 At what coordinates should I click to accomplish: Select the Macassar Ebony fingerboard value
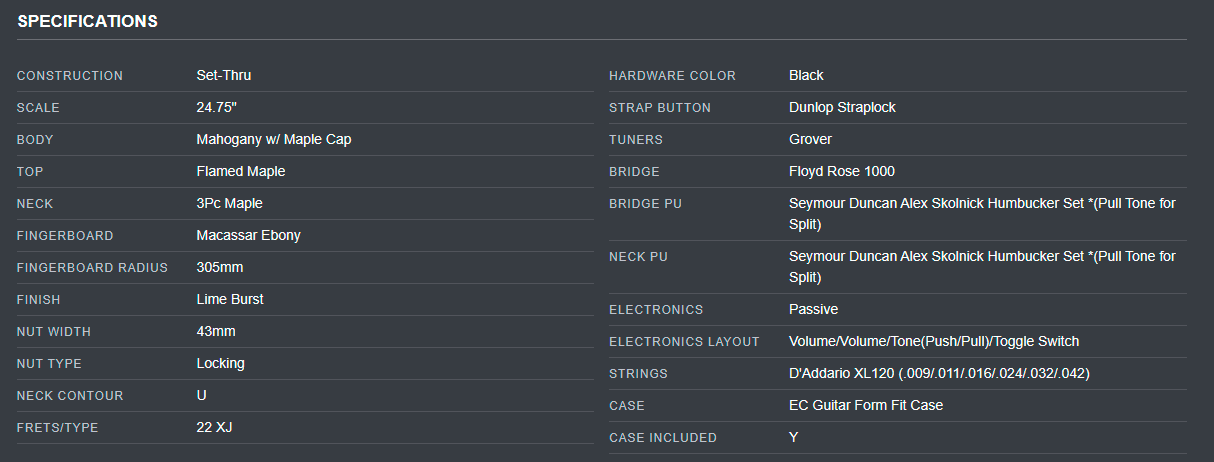[248, 235]
